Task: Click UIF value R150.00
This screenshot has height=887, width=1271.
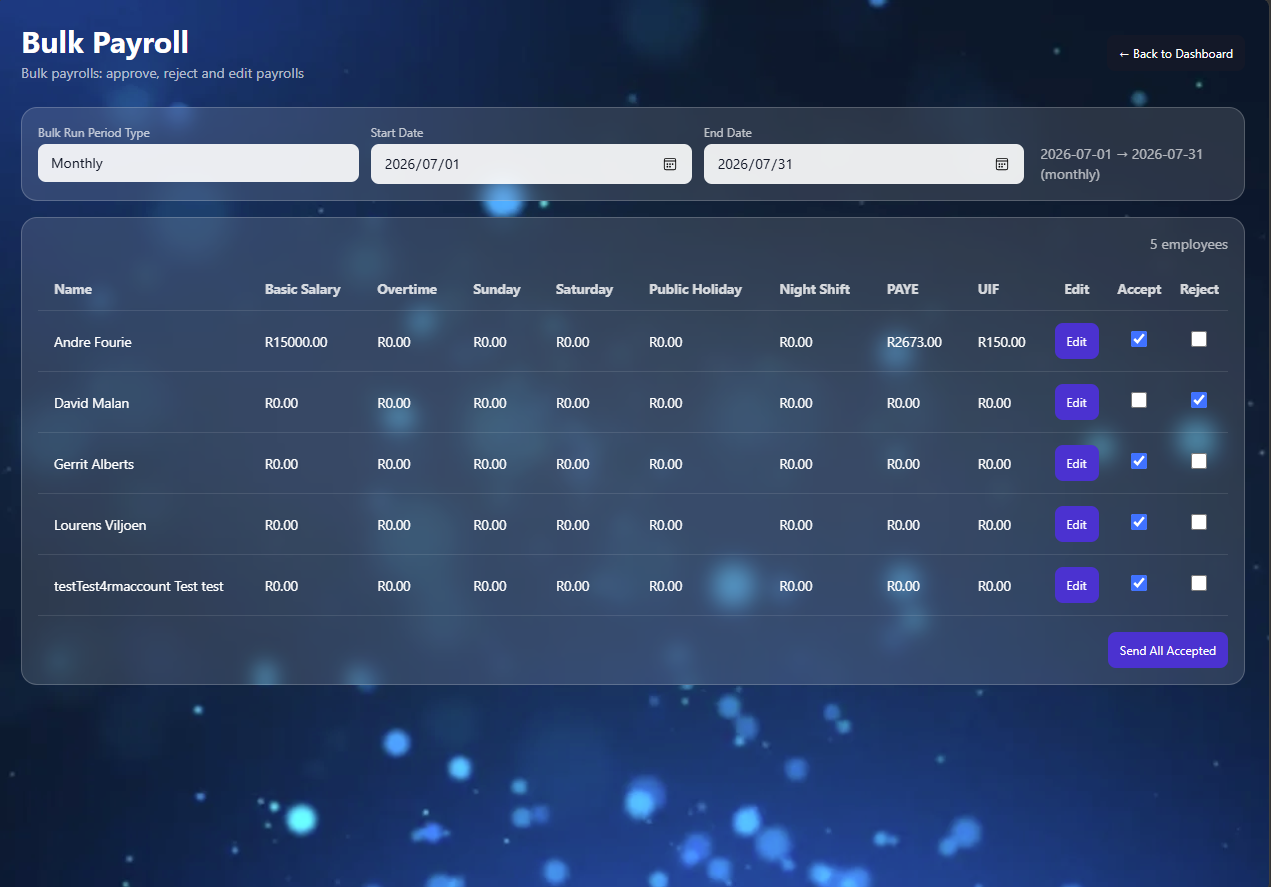Action: pos(1001,342)
